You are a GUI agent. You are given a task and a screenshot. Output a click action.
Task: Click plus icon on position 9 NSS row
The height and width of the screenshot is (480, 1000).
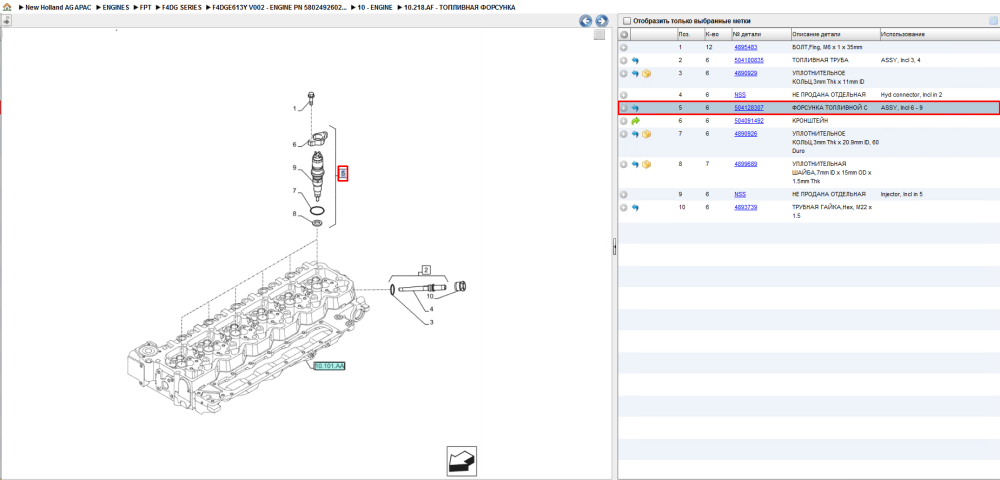click(x=624, y=194)
